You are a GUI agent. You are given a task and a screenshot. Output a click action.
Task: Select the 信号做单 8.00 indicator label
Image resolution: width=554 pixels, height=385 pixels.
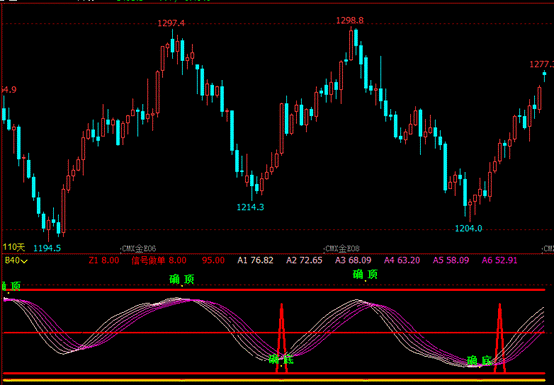[x=159, y=261]
